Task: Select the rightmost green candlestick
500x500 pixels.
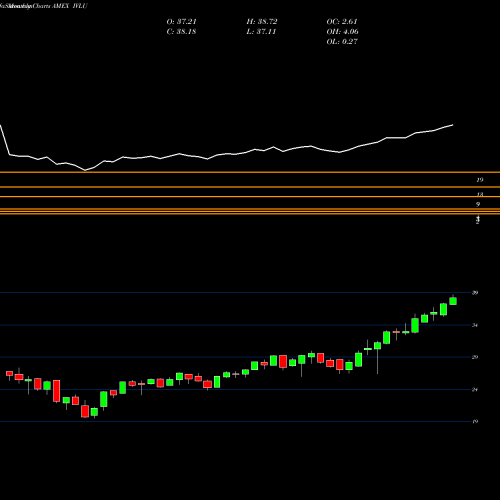Action: [453, 301]
